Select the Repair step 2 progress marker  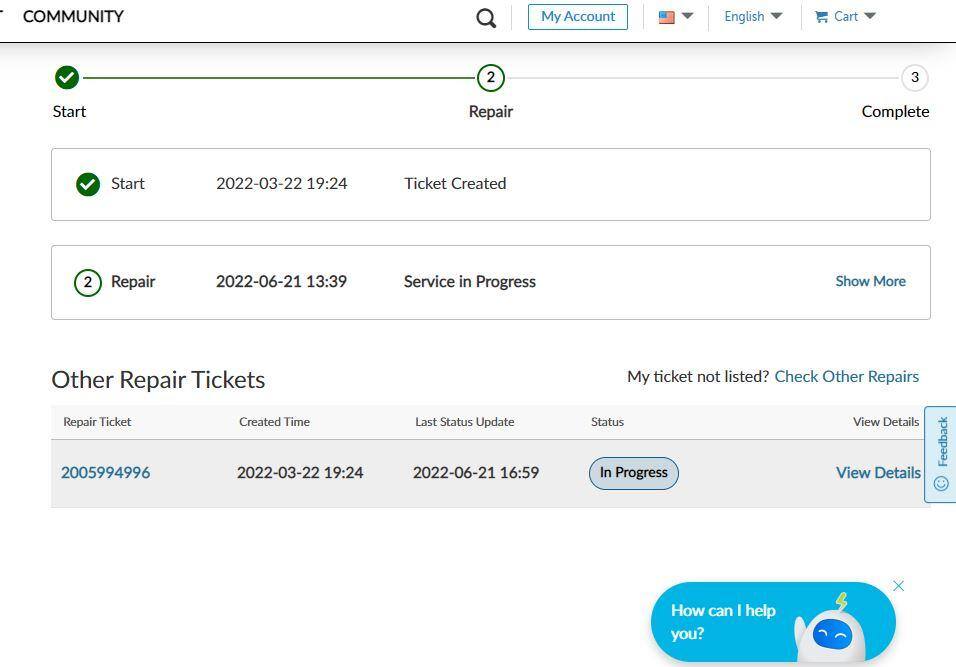[490, 78]
